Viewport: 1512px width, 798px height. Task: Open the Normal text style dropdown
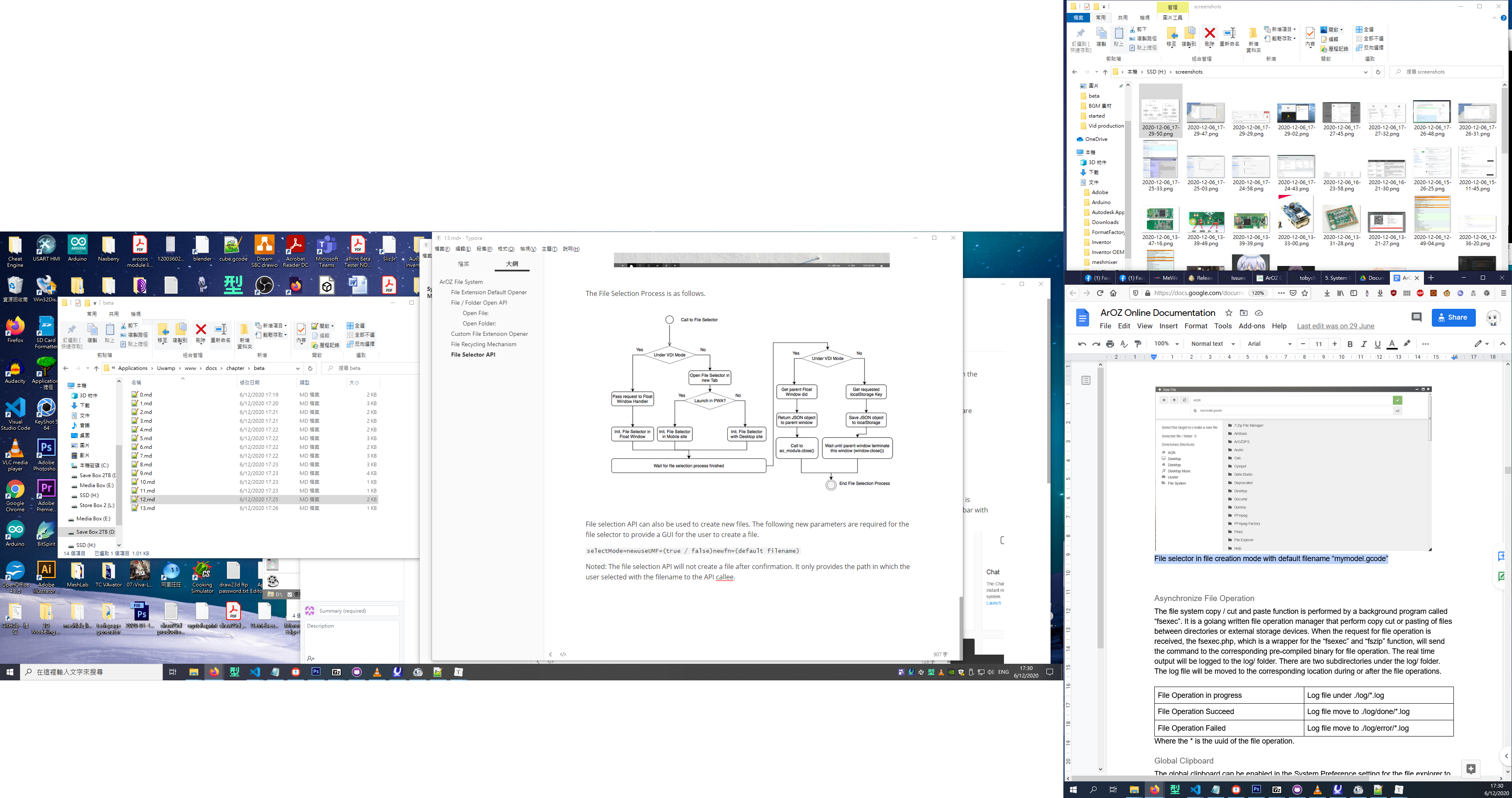point(1213,344)
